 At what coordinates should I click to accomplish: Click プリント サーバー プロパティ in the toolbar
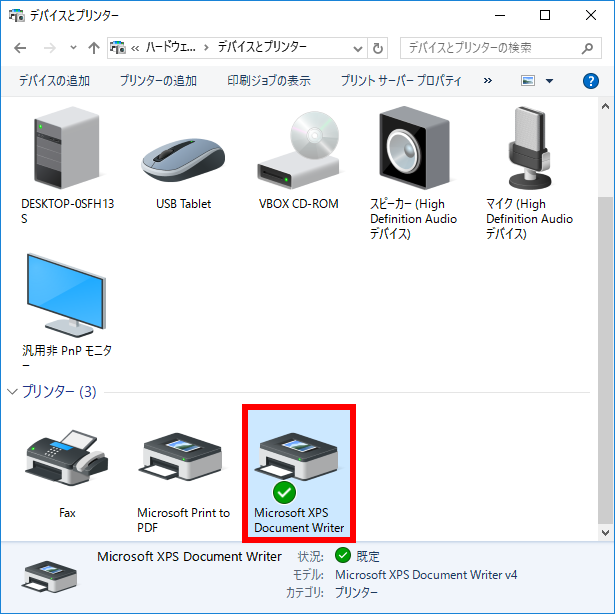[401, 81]
